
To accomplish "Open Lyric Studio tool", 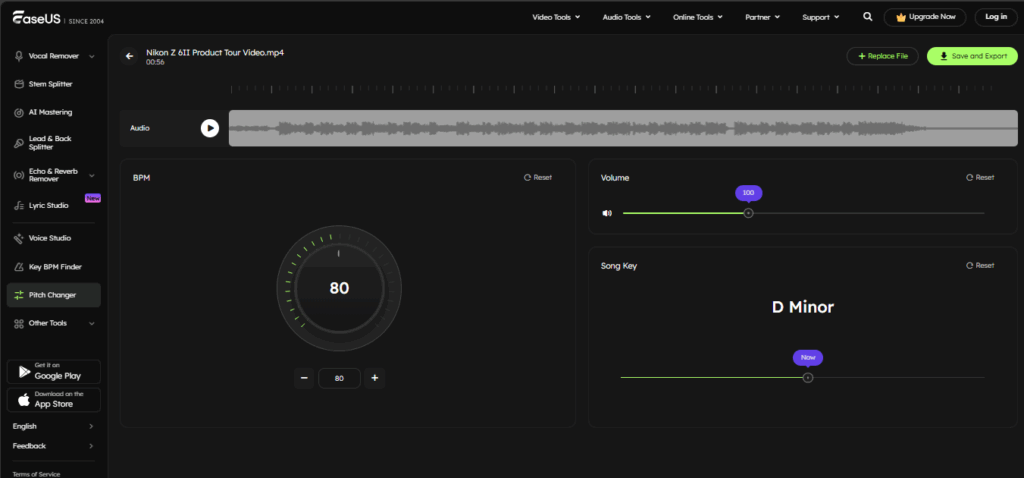I will 50,205.
